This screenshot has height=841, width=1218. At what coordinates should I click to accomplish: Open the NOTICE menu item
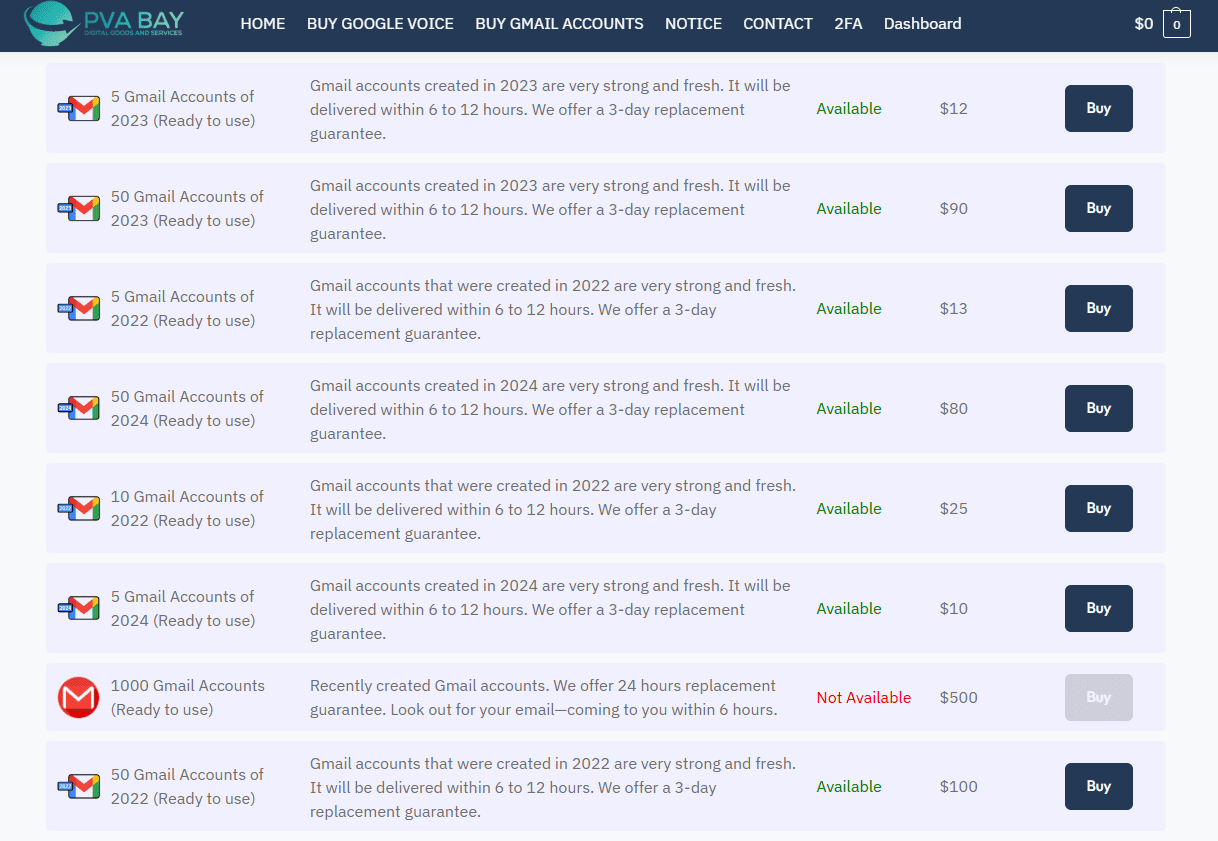pyautogui.click(x=693, y=24)
